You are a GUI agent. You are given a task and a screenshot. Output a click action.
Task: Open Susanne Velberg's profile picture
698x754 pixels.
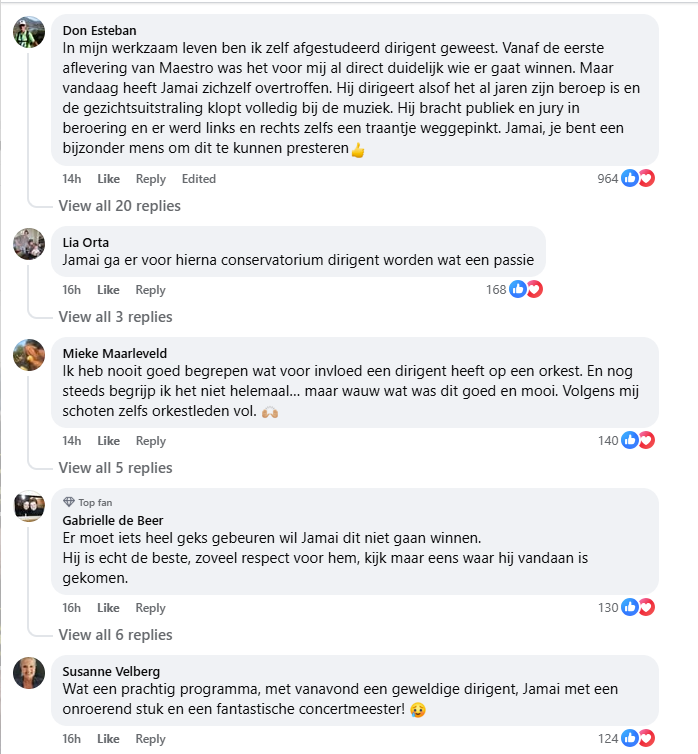[x=28, y=673]
